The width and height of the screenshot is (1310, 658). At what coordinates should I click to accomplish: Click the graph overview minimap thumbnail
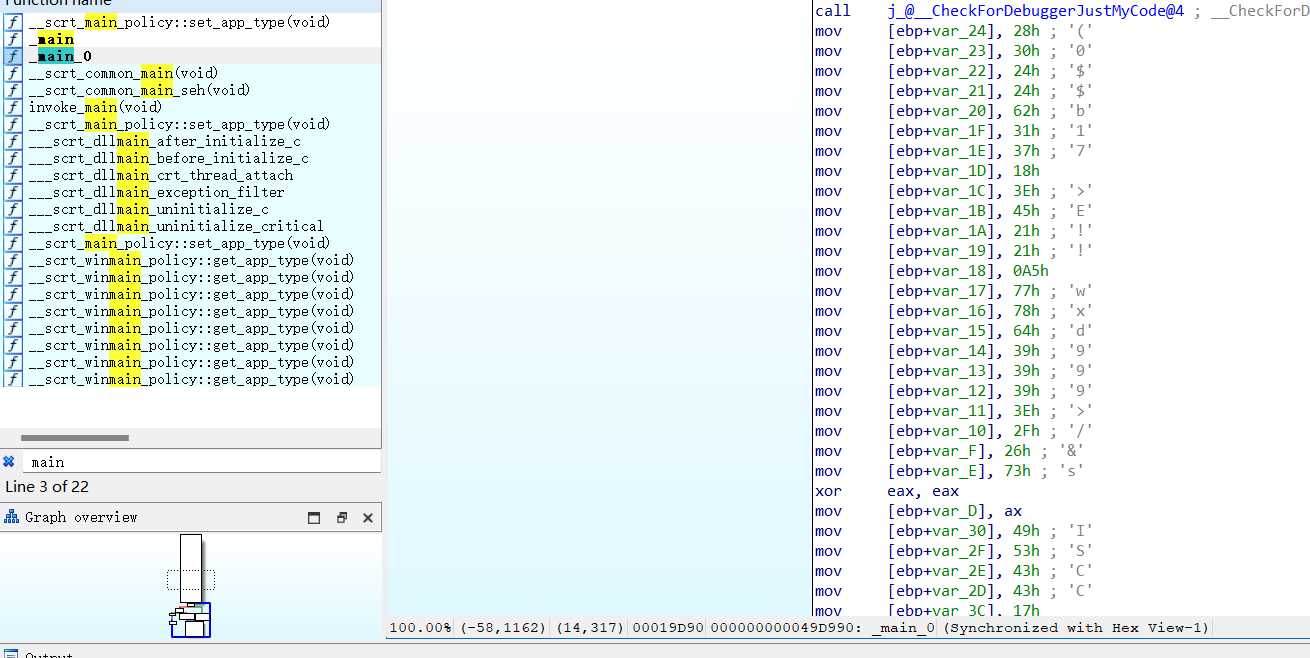pyautogui.click(x=190, y=586)
